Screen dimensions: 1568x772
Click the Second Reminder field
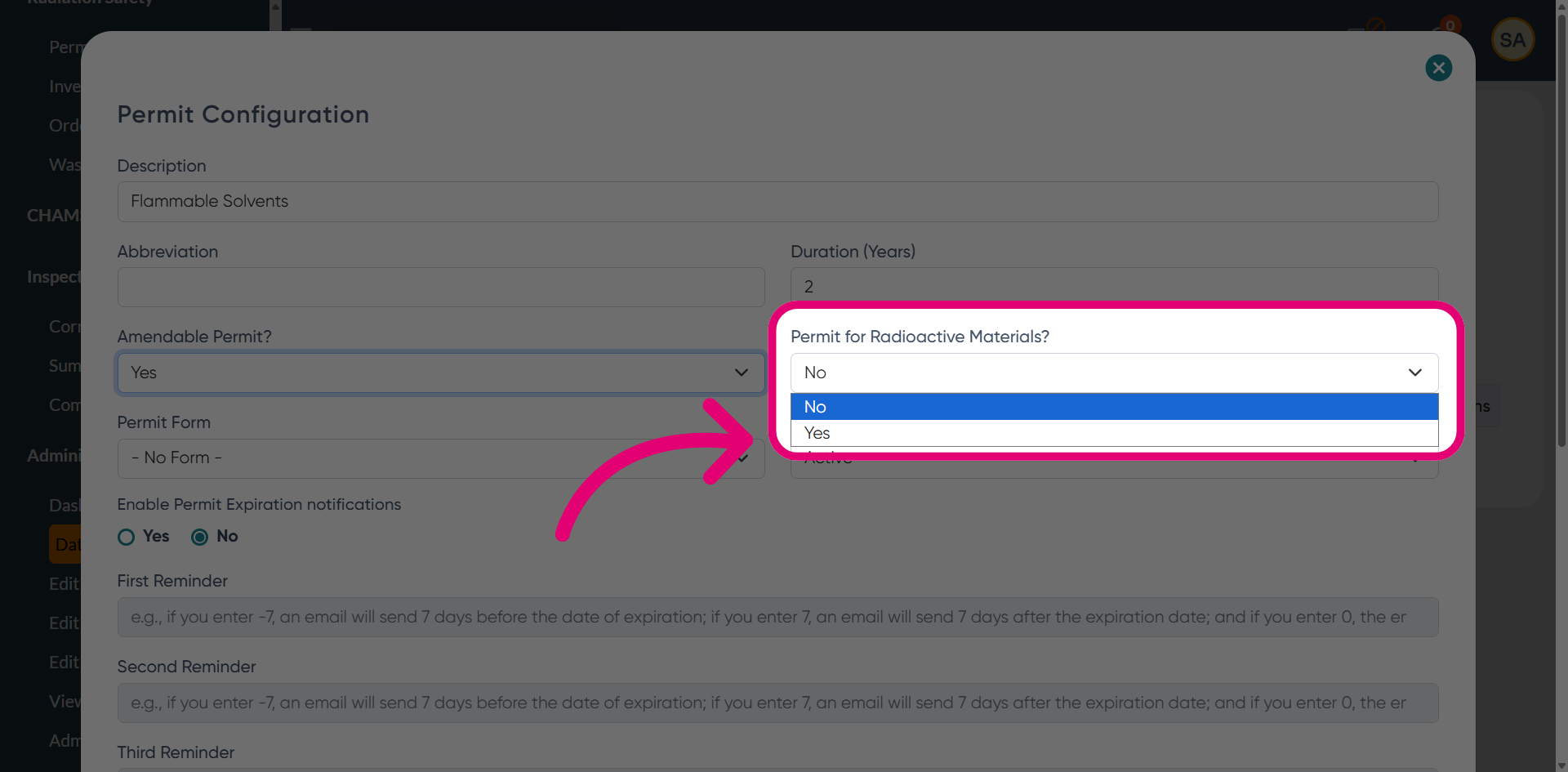coord(777,703)
